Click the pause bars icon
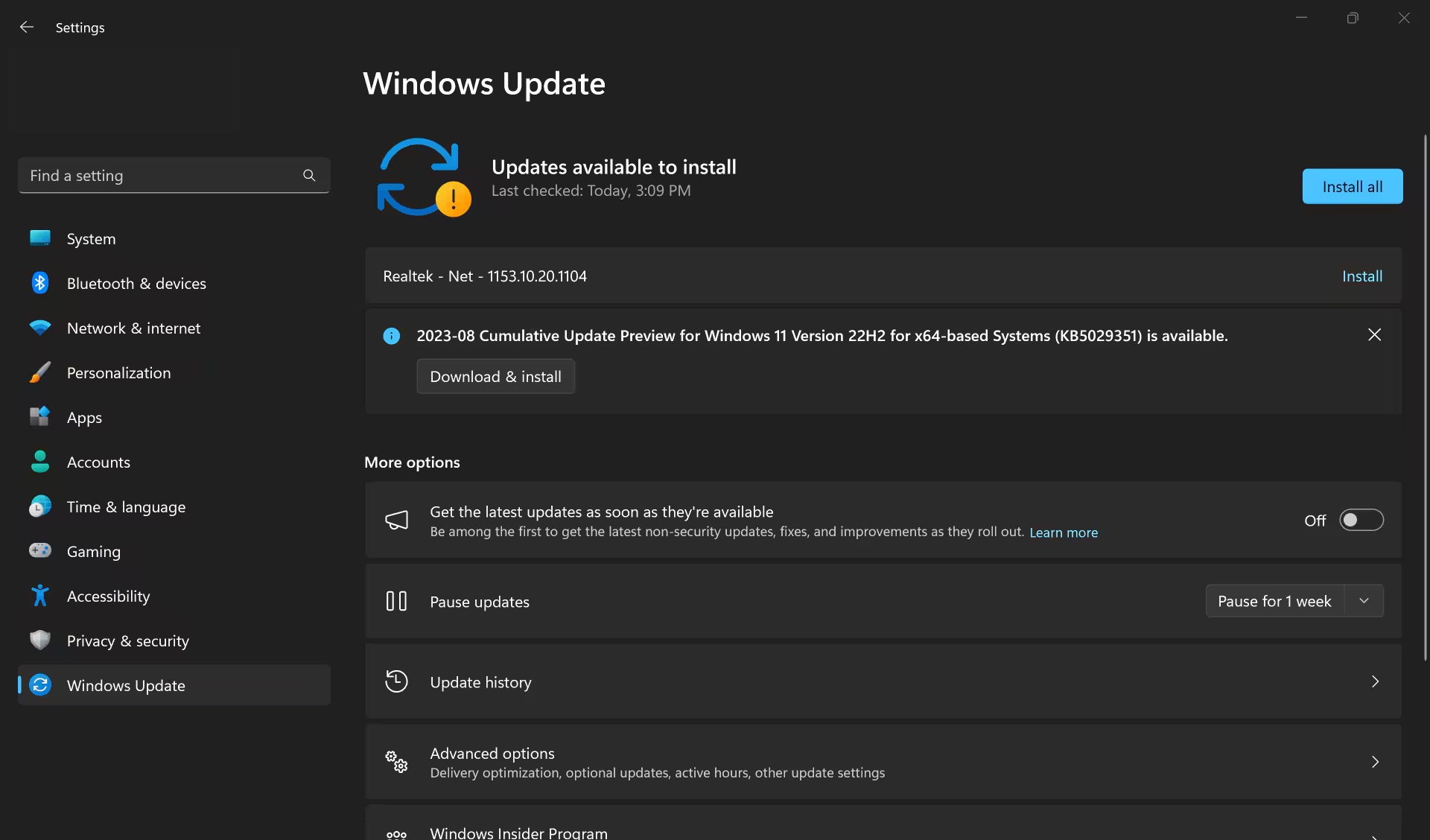Image resolution: width=1430 pixels, height=840 pixels. pos(396,601)
